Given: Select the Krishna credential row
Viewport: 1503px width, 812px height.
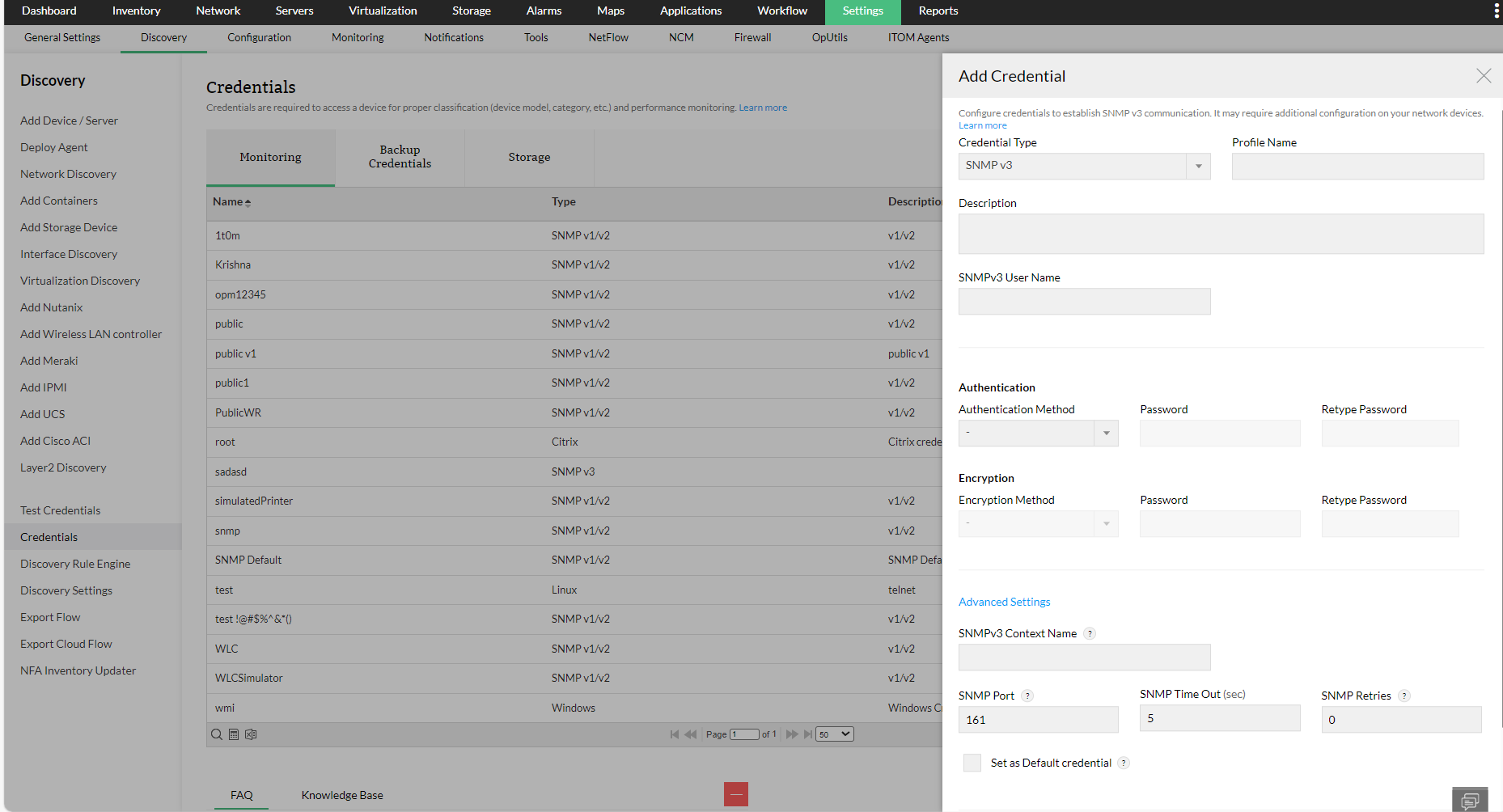Looking at the screenshot, I should tap(574, 264).
